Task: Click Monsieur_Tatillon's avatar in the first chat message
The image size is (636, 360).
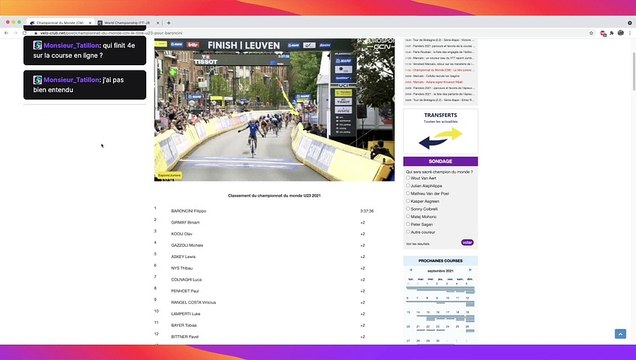Action: point(37,45)
